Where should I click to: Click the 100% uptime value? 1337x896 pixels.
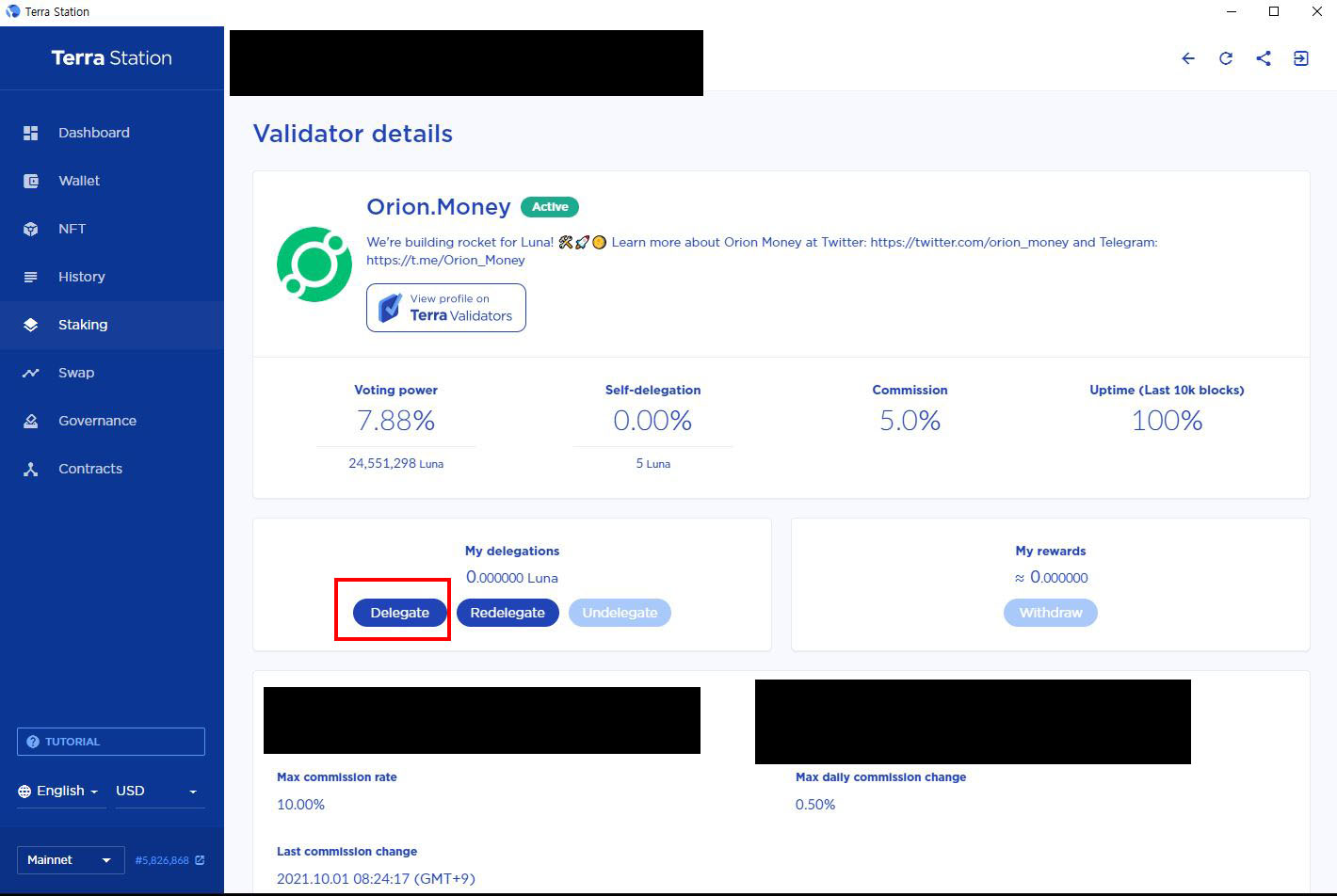click(x=1168, y=421)
